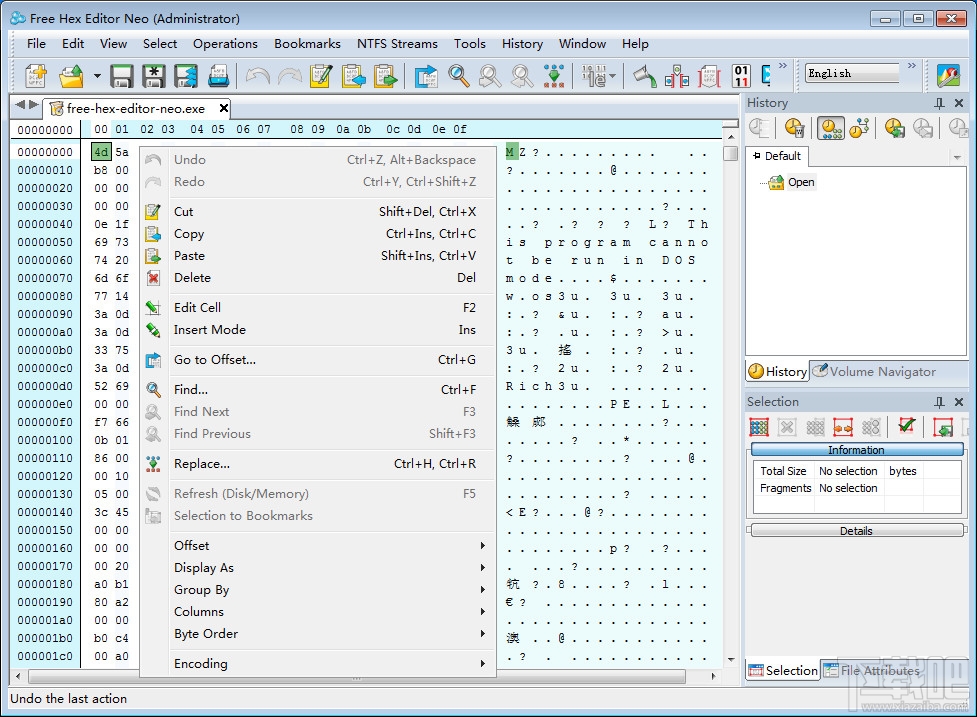Switch to the File Attributes tab

pyautogui.click(x=871, y=670)
